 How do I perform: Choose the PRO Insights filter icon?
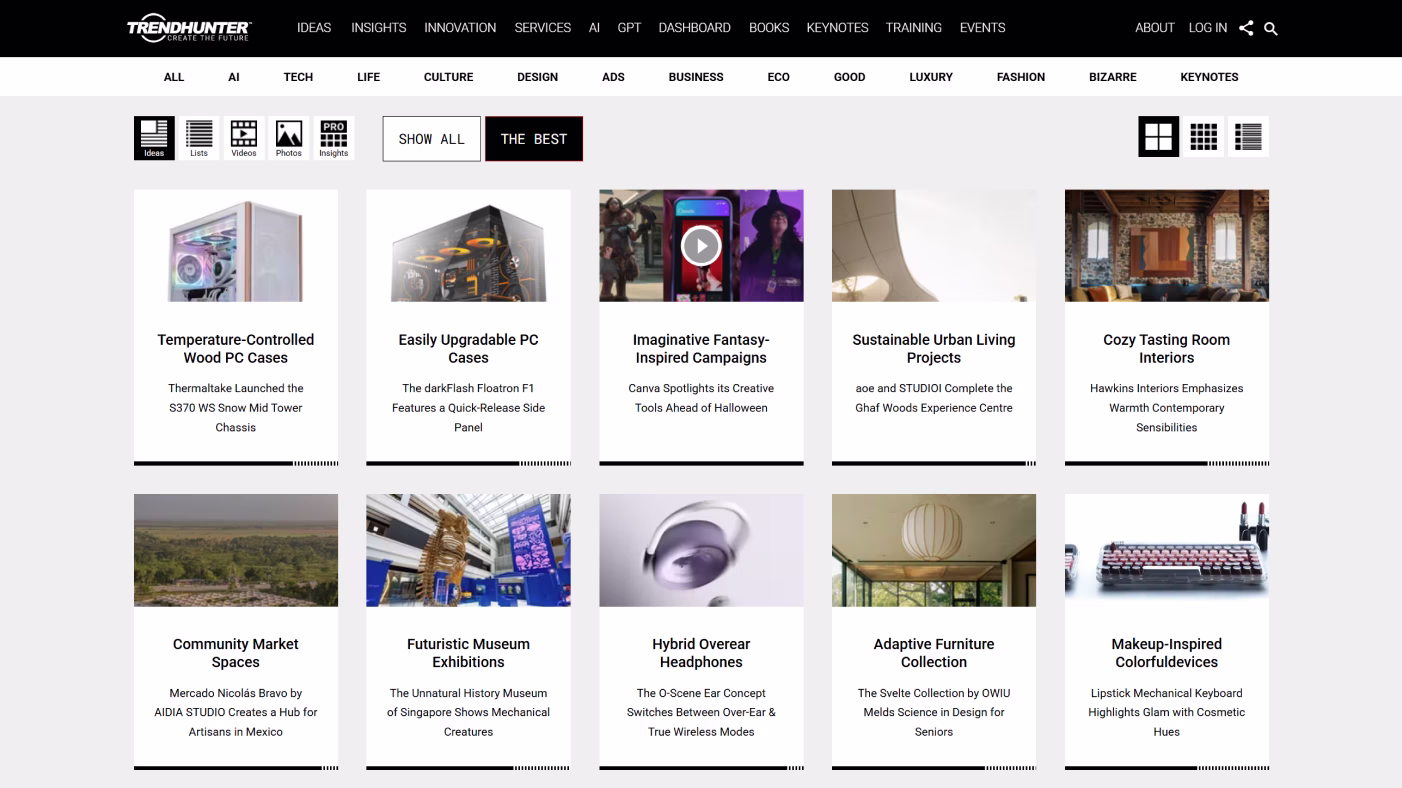pyautogui.click(x=334, y=138)
